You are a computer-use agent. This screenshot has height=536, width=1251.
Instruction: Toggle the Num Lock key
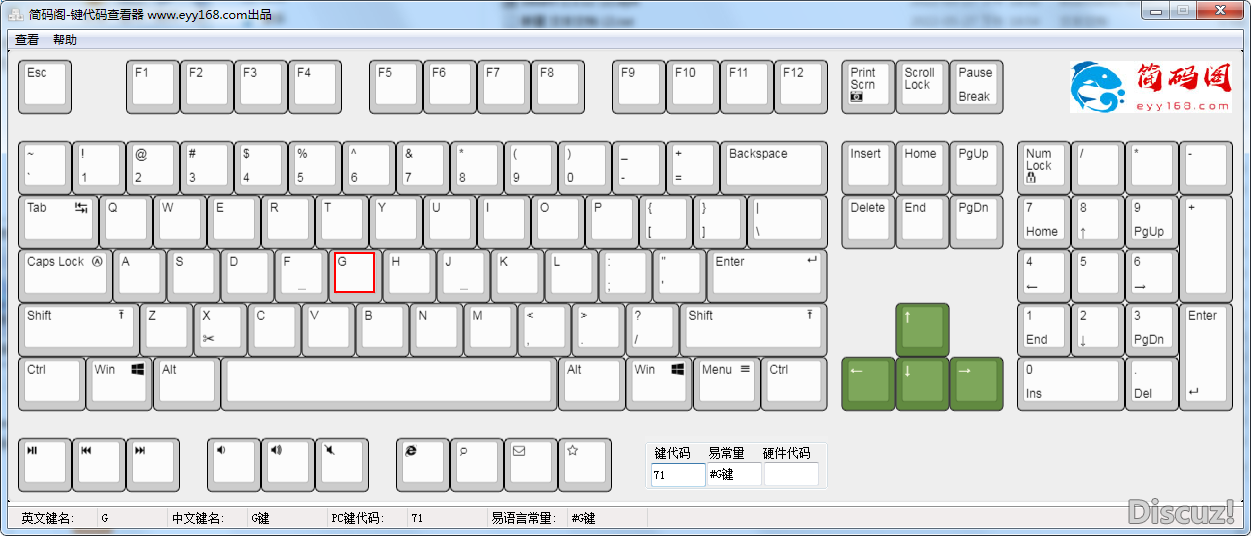[x=1043, y=167]
